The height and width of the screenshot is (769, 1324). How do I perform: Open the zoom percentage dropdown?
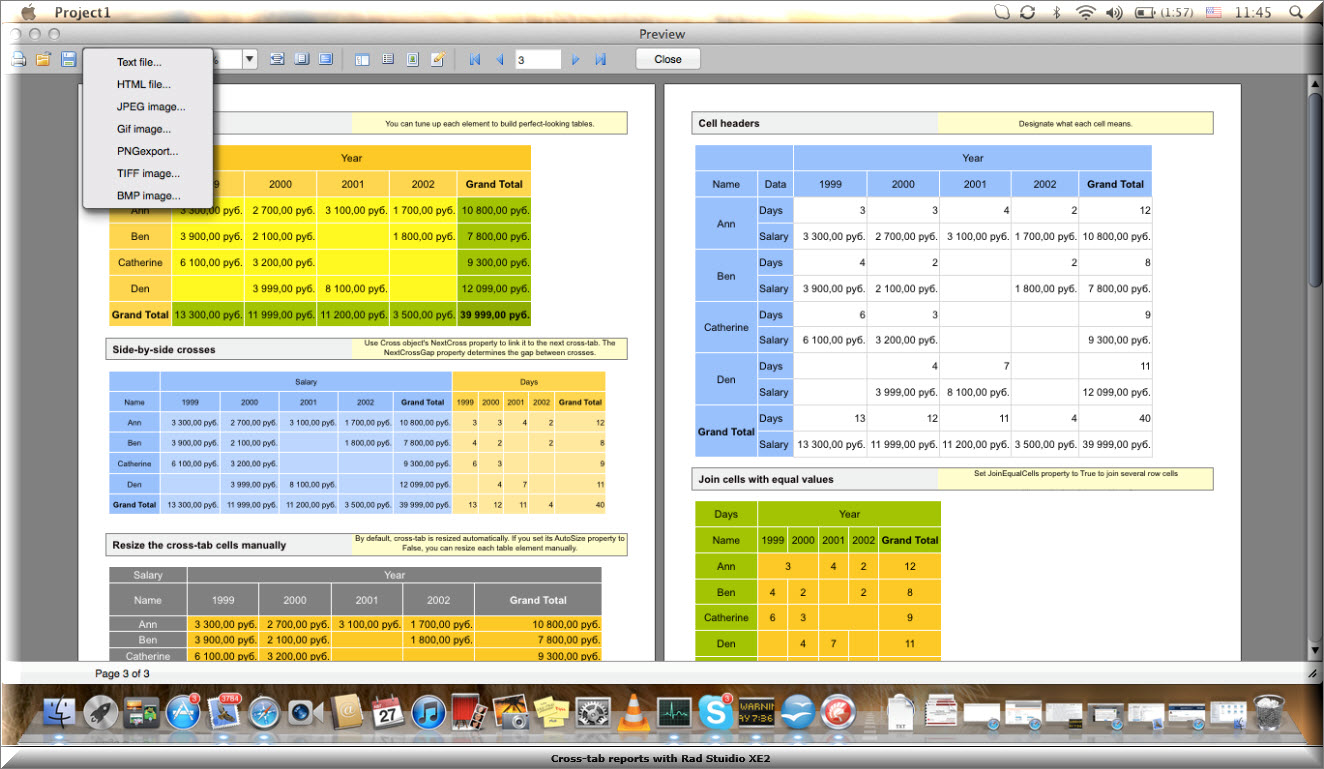[x=249, y=58]
